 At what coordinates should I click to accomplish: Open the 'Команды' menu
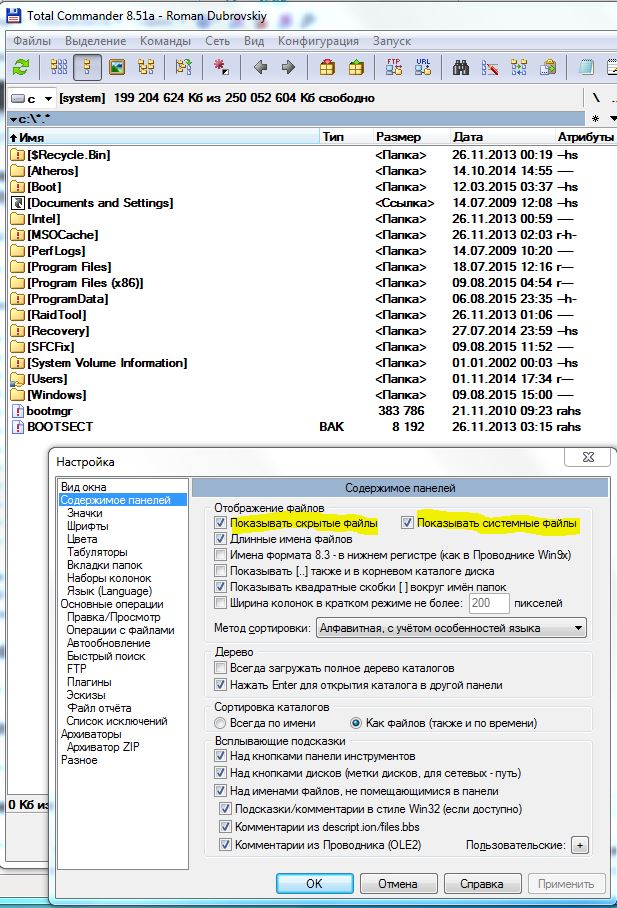165,41
